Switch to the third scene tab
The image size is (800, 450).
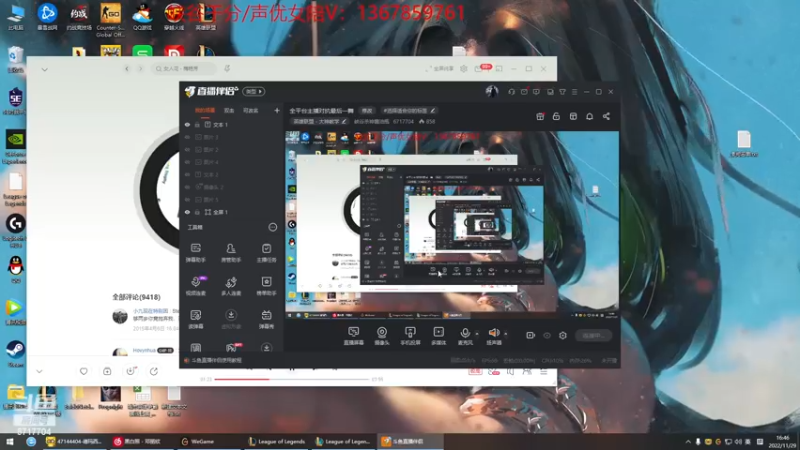(251, 110)
